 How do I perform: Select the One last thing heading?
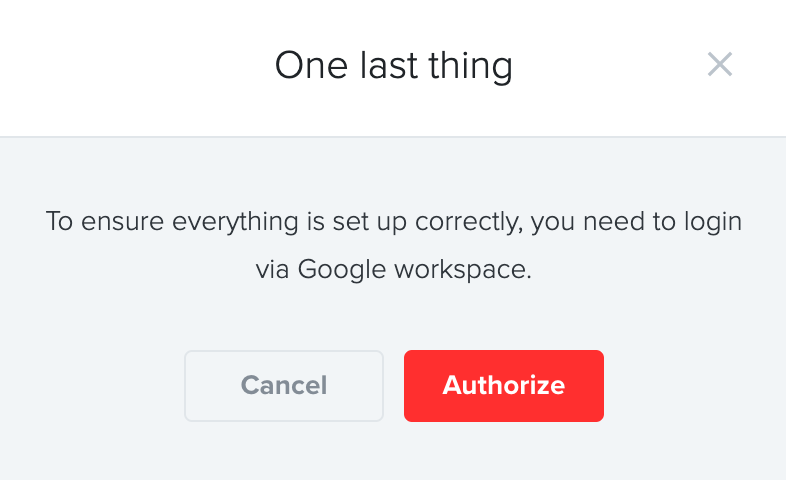394,66
